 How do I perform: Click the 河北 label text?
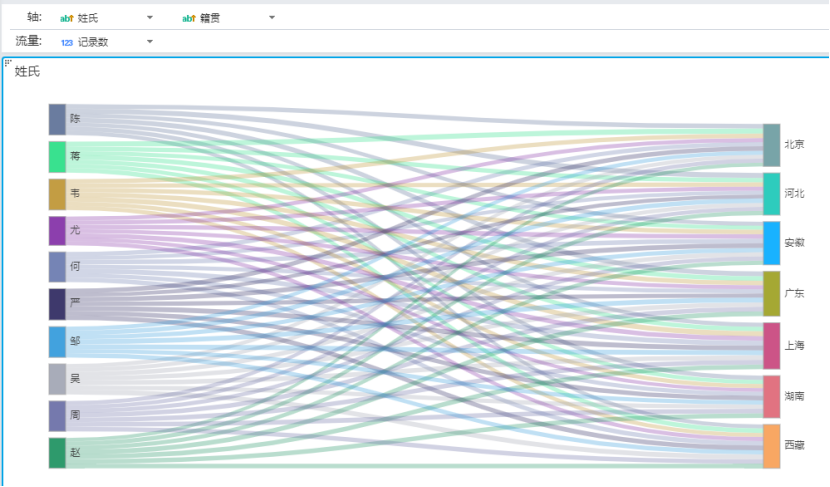(x=795, y=193)
